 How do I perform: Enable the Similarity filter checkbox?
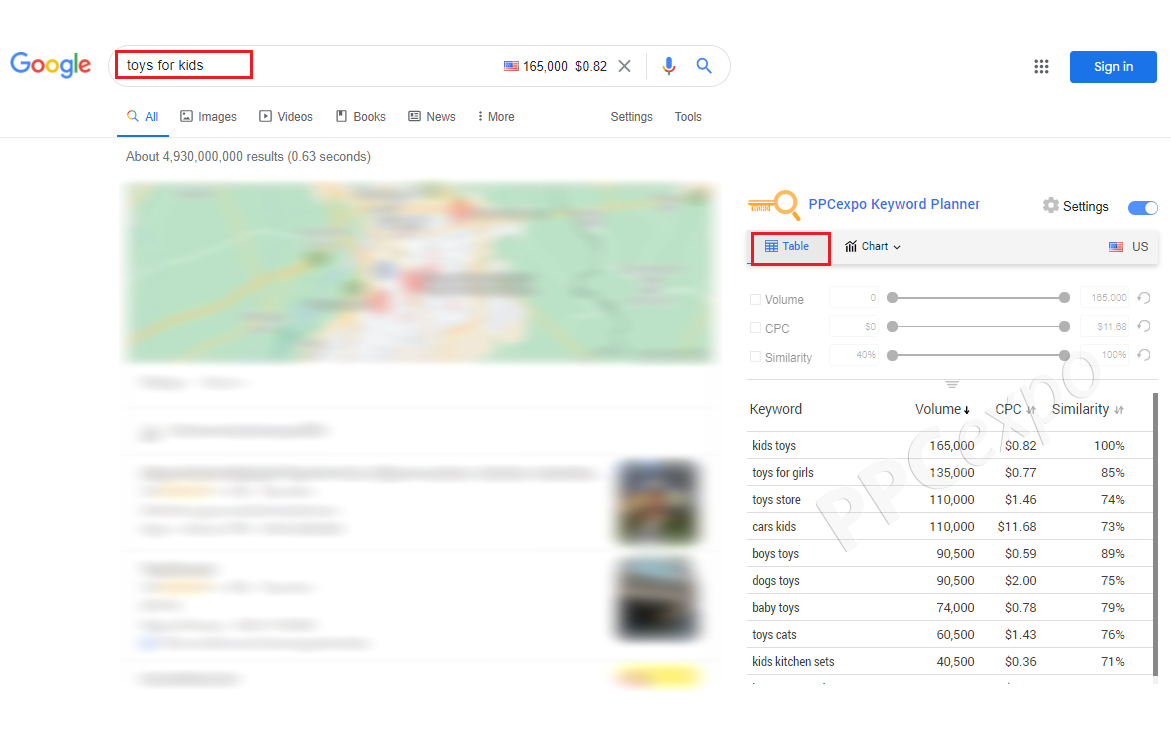point(755,357)
